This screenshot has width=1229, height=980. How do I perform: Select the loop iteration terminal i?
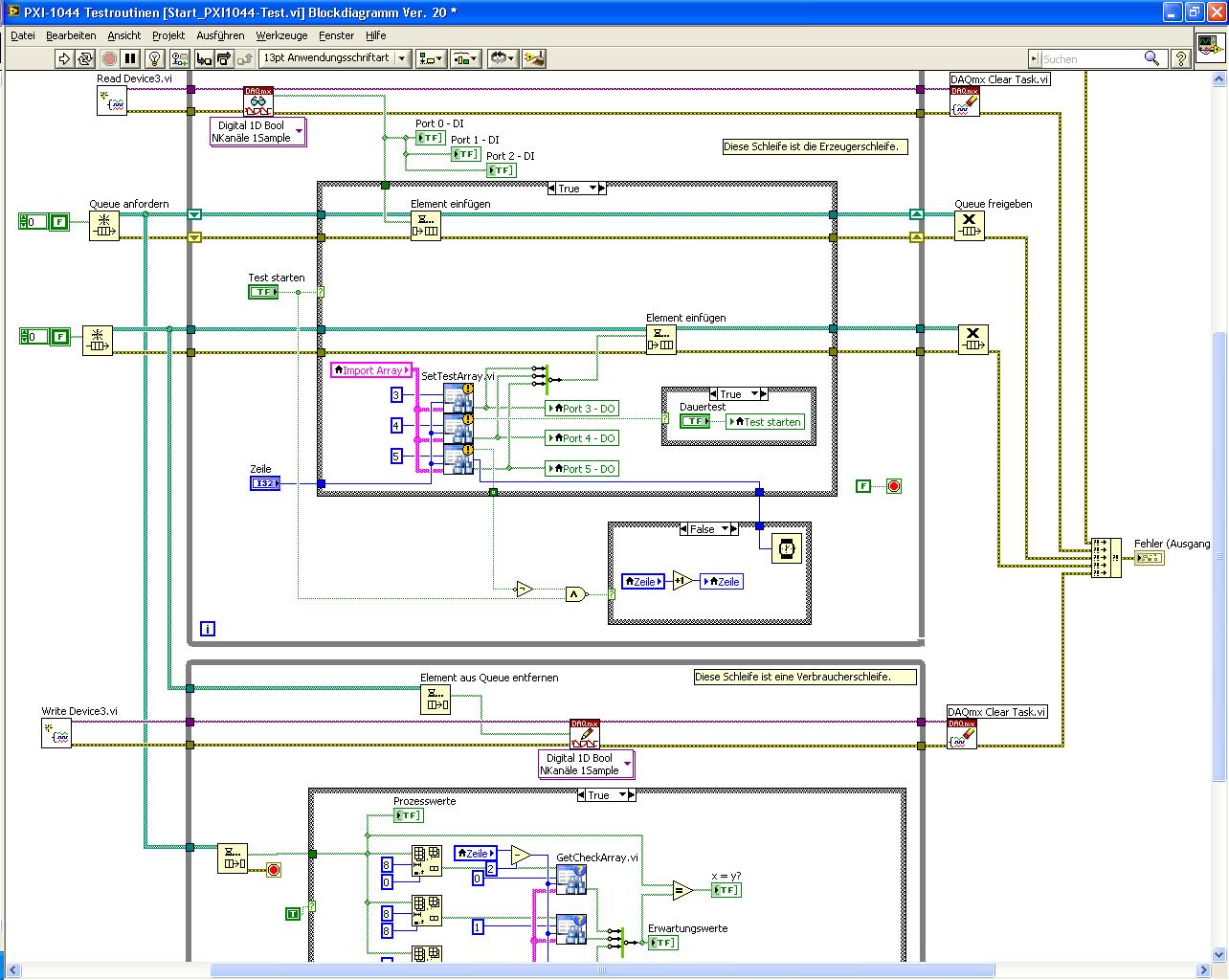pyautogui.click(x=209, y=629)
